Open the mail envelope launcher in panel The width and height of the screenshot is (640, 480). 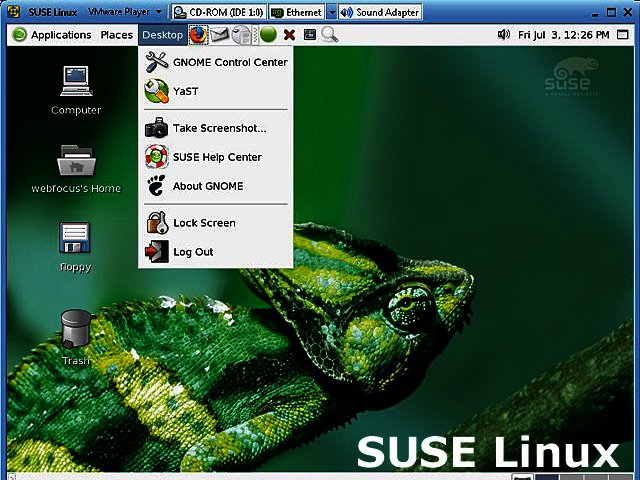(x=220, y=34)
